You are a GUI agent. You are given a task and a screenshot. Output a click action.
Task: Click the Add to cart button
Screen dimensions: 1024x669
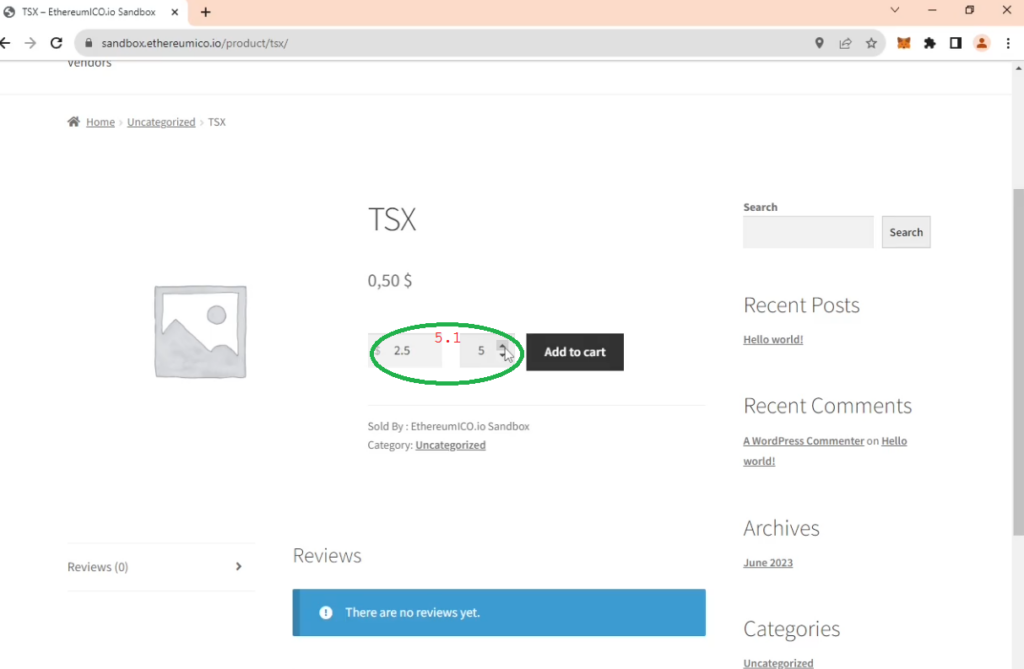574,352
